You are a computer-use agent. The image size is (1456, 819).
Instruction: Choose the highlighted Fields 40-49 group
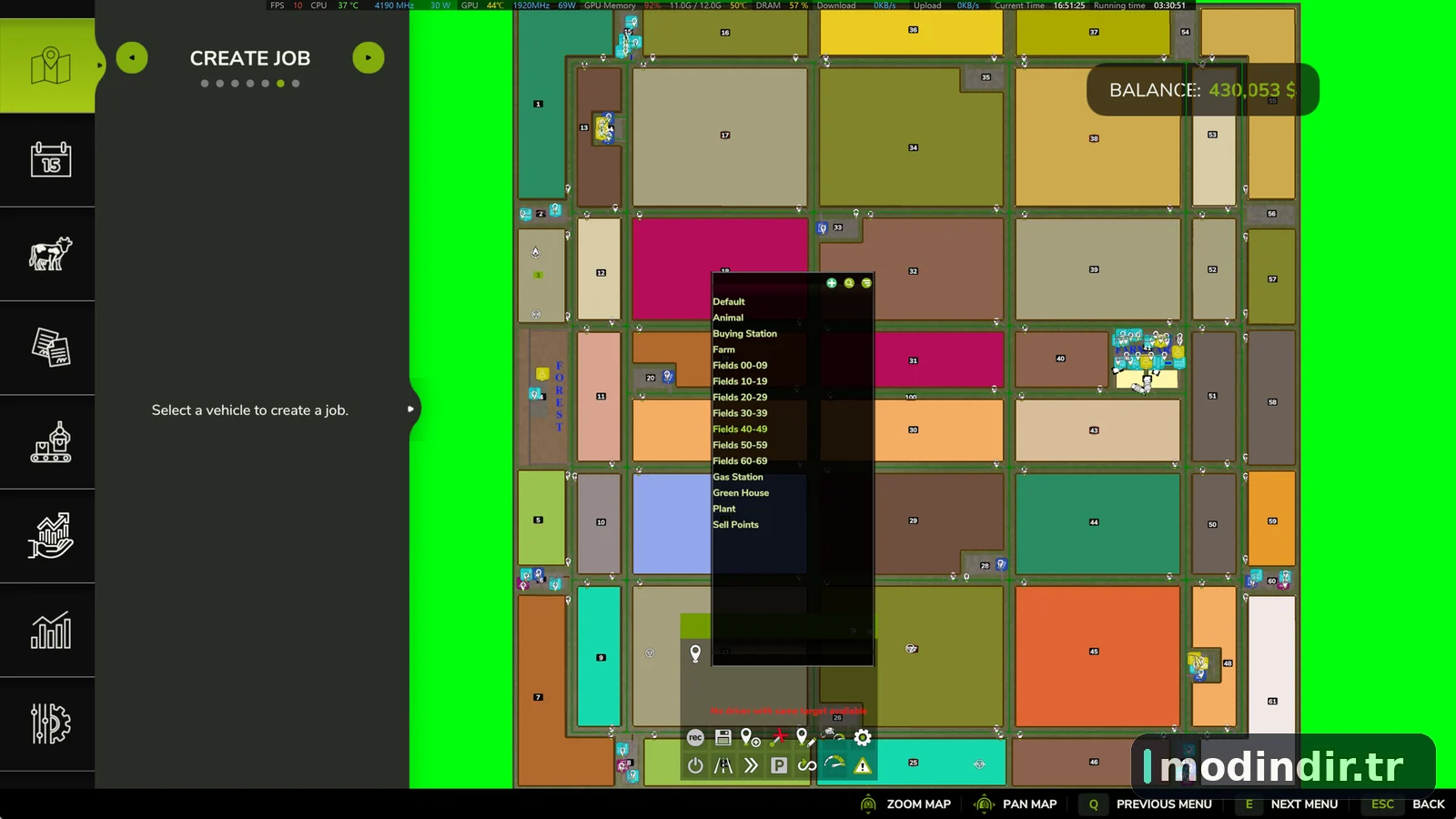740,430
